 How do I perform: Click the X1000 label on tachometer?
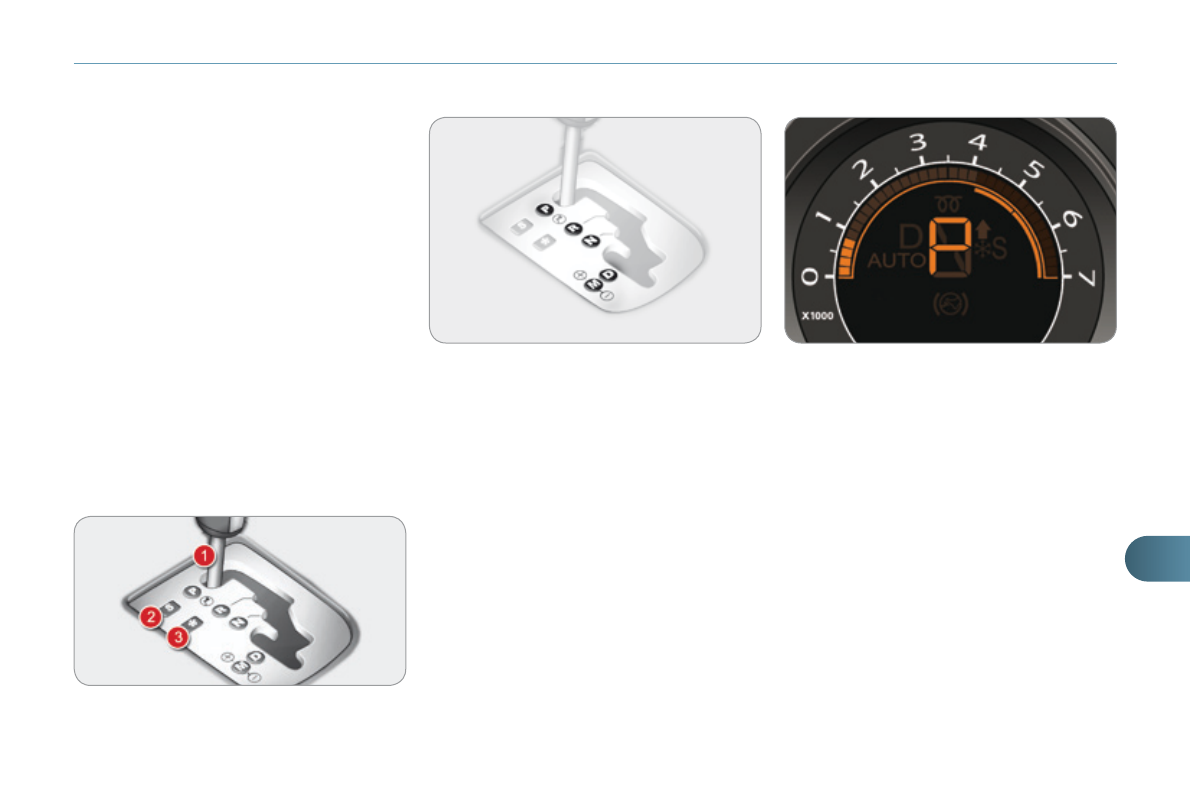click(817, 315)
